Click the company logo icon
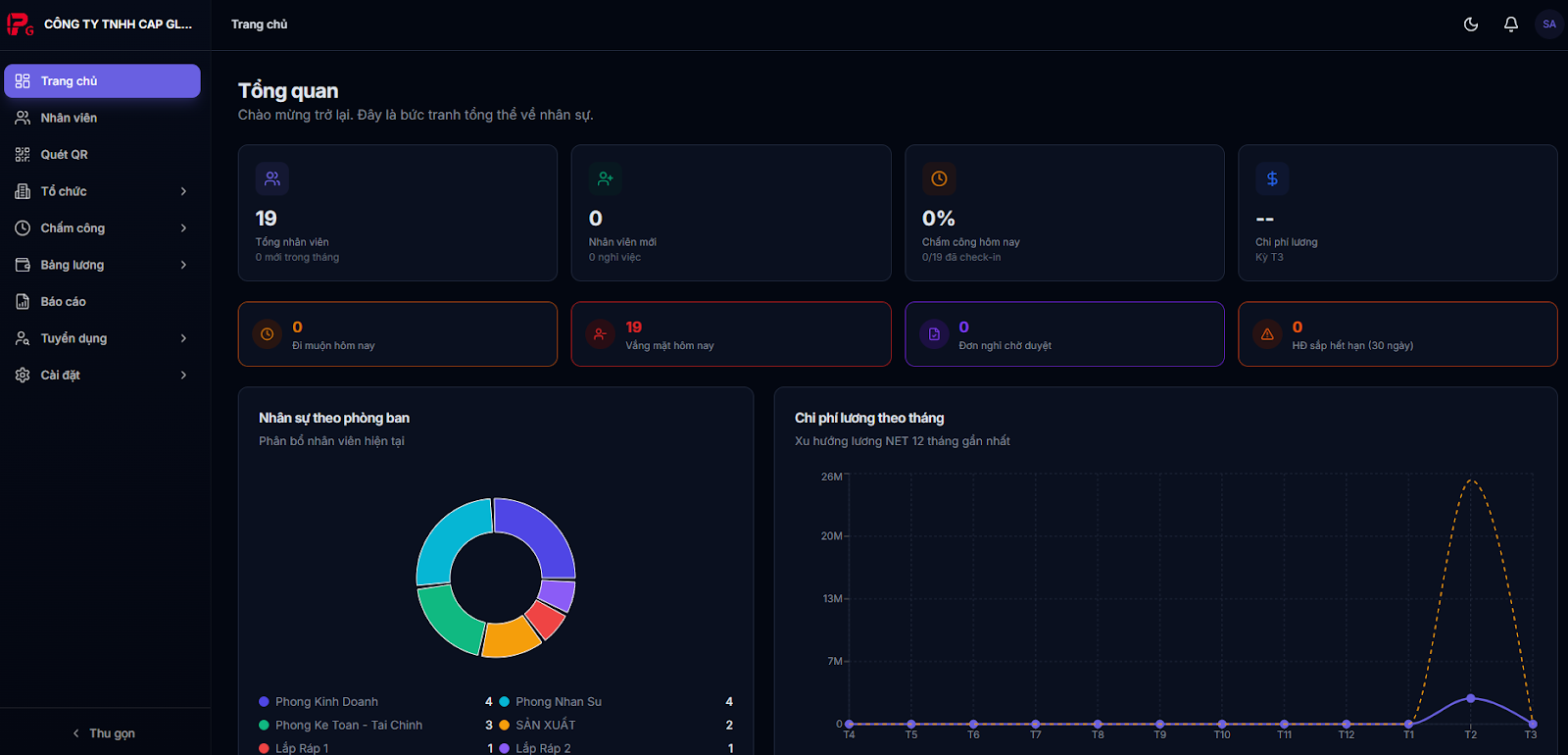1568x755 pixels. [x=20, y=25]
